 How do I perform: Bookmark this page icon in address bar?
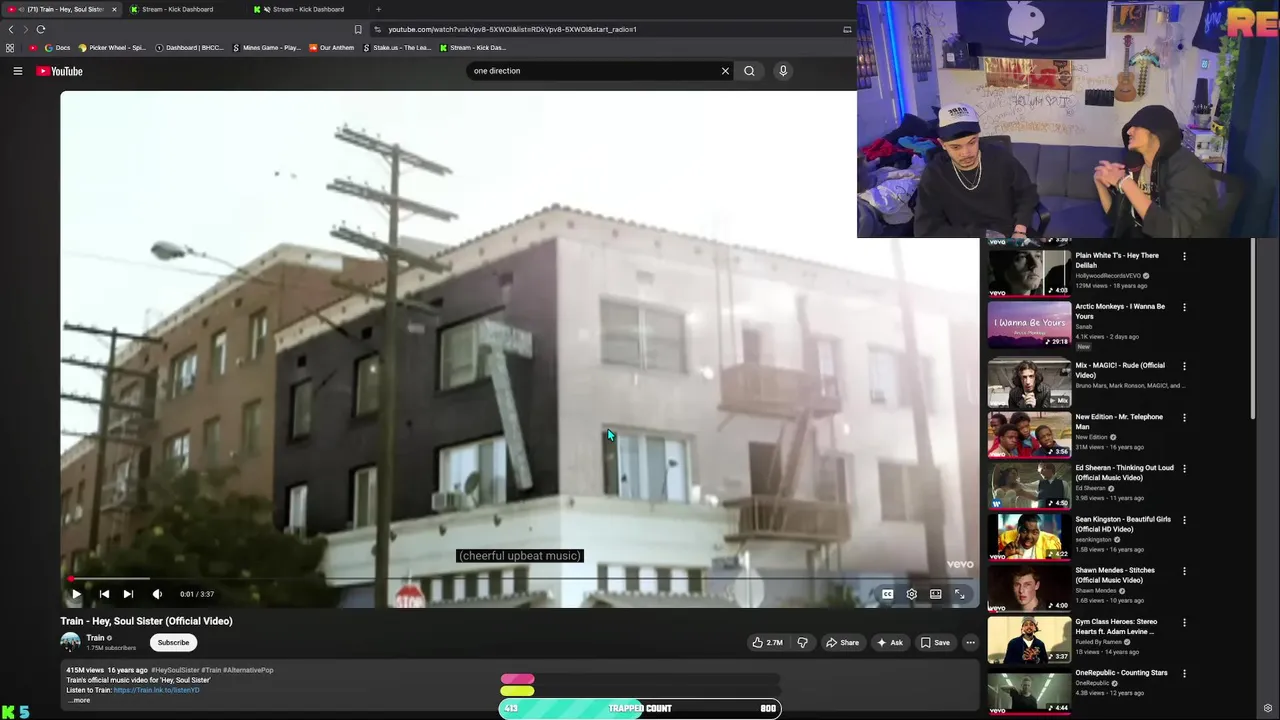coord(358,29)
